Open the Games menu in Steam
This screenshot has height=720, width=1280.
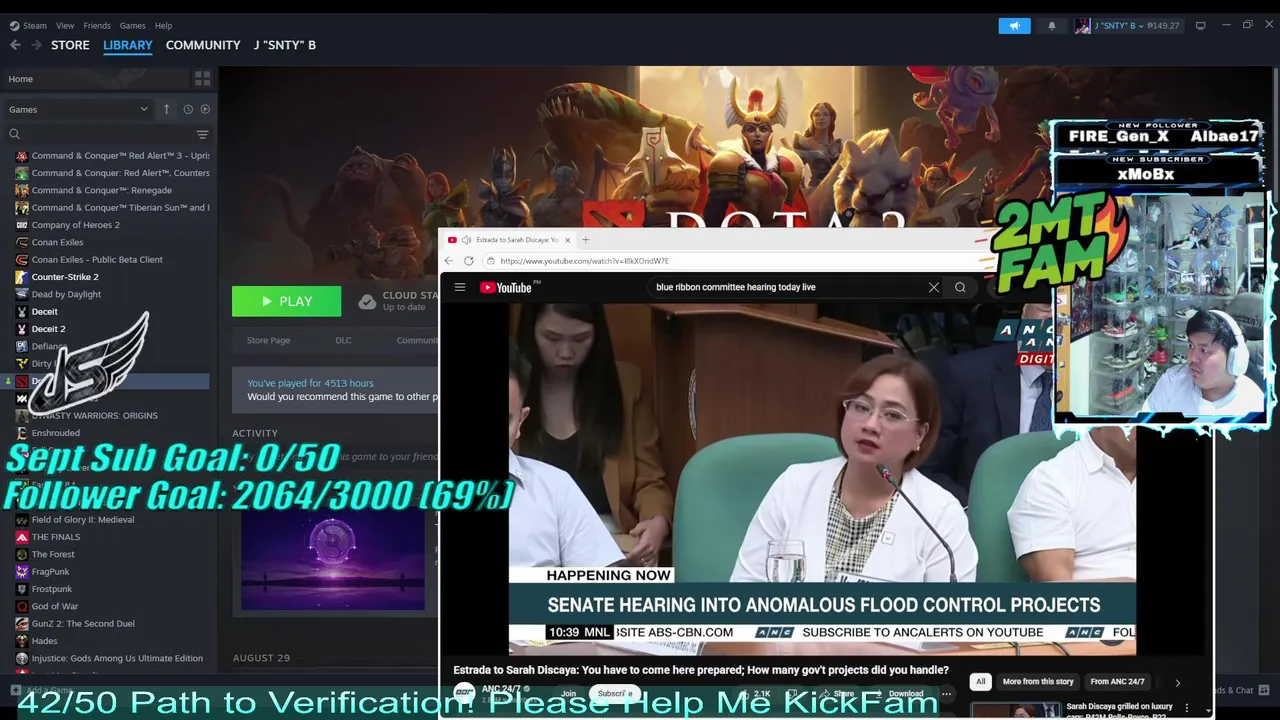[132, 25]
